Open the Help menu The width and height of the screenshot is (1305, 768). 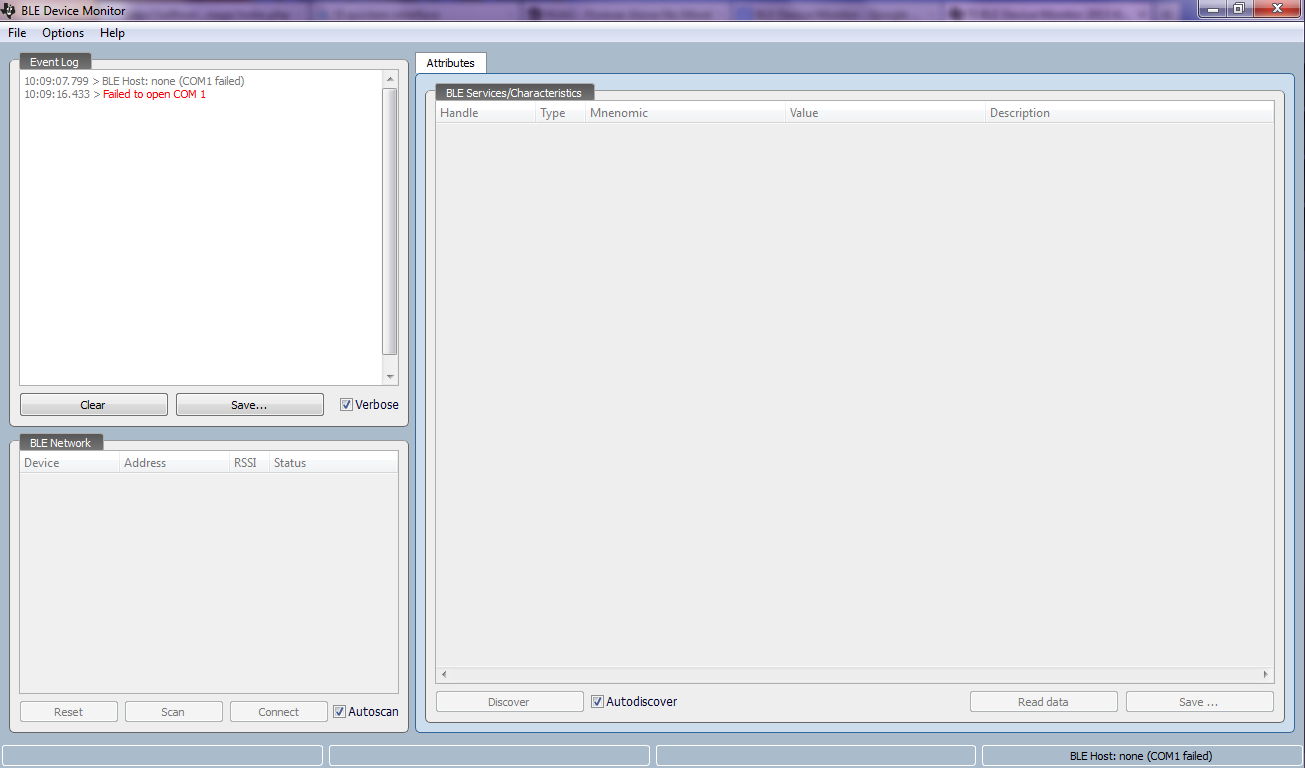coord(112,33)
